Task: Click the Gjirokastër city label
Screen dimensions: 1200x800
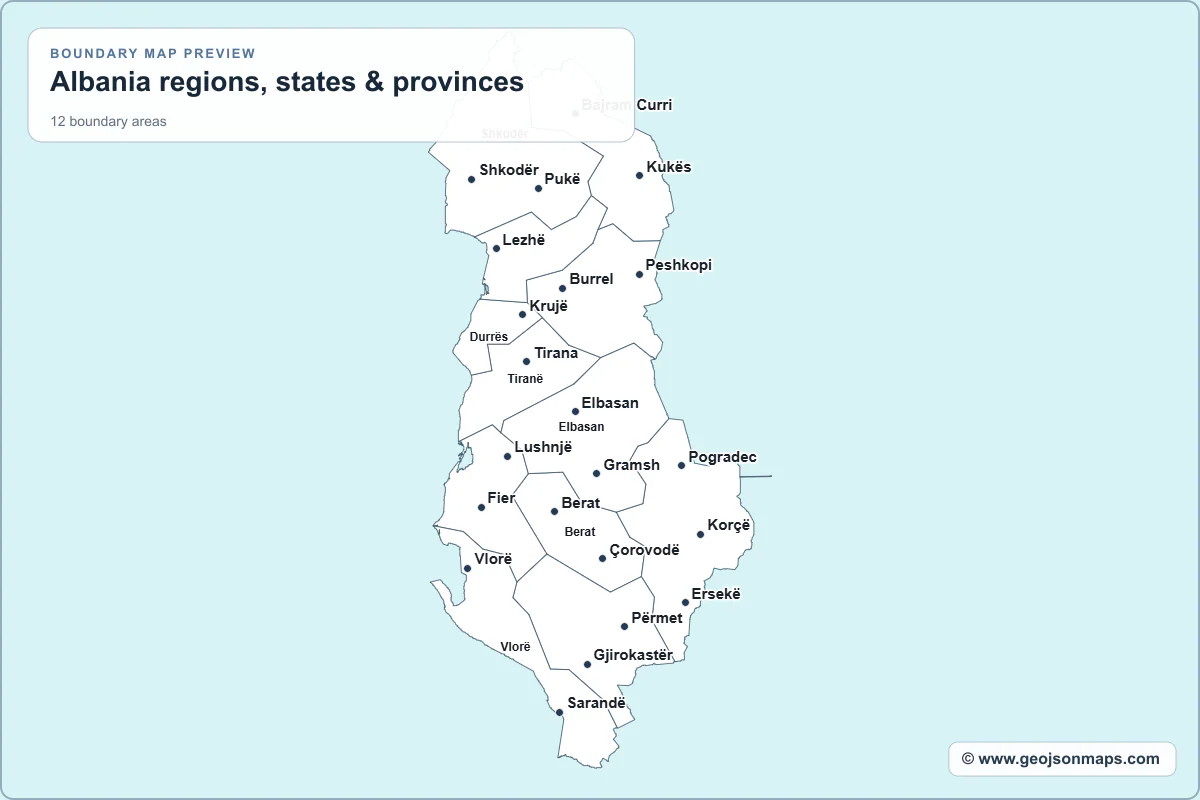Action: 633,656
